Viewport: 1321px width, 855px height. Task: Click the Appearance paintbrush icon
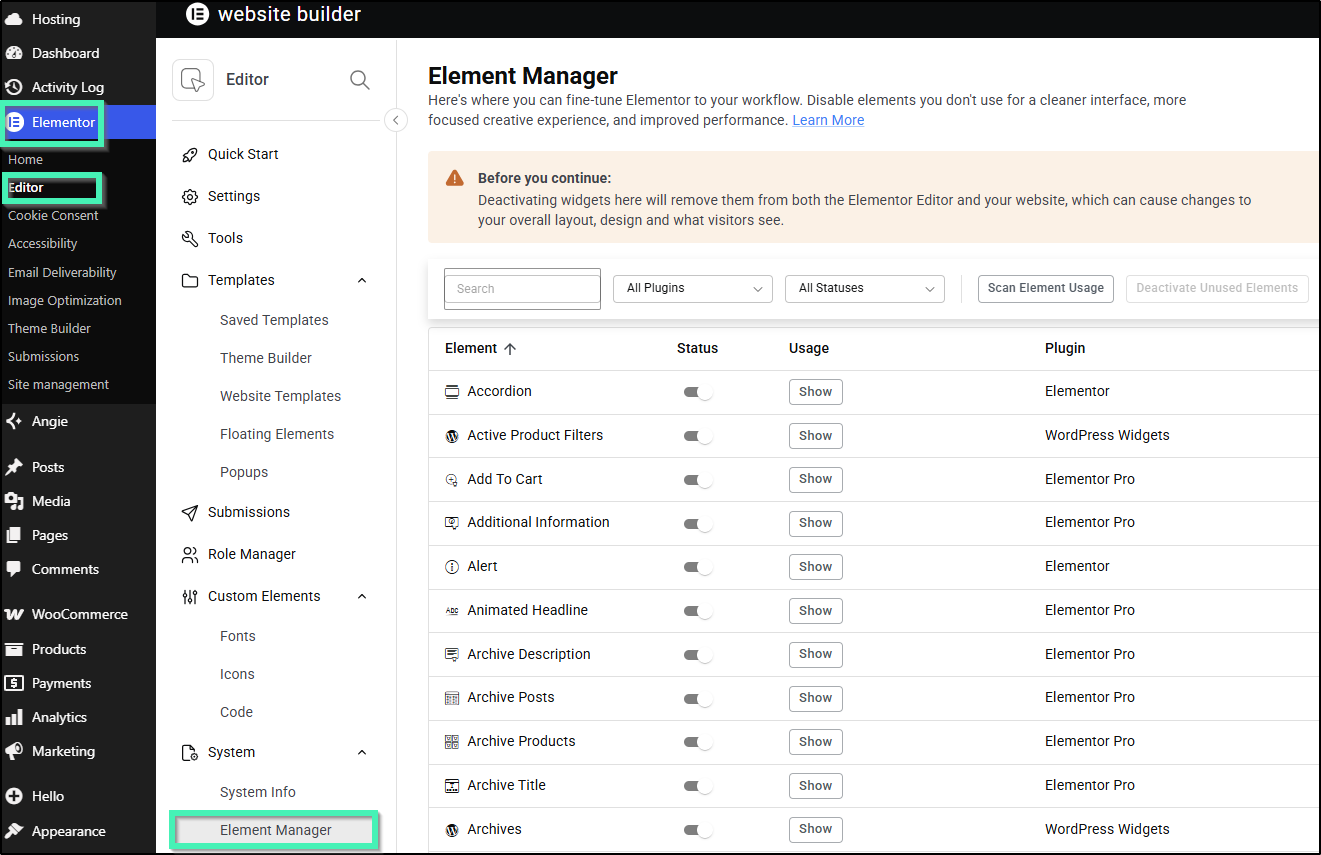point(14,831)
